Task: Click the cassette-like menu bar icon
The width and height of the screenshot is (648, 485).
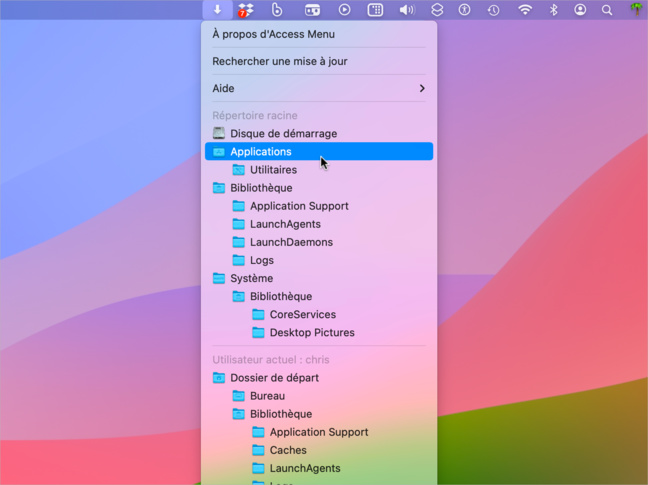Action: pyautogui.click(x=312, y=10)
